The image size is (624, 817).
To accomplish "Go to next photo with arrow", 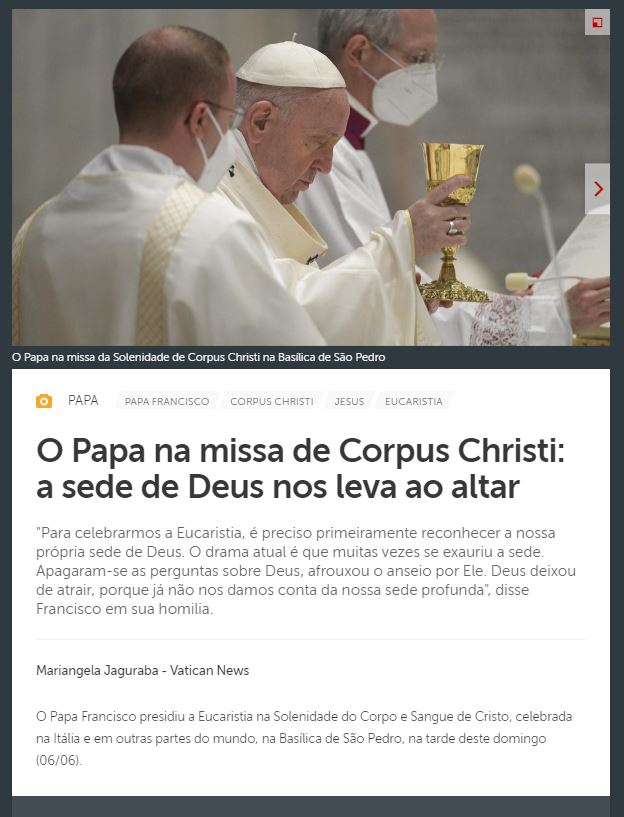I will (x=597, y=189).
